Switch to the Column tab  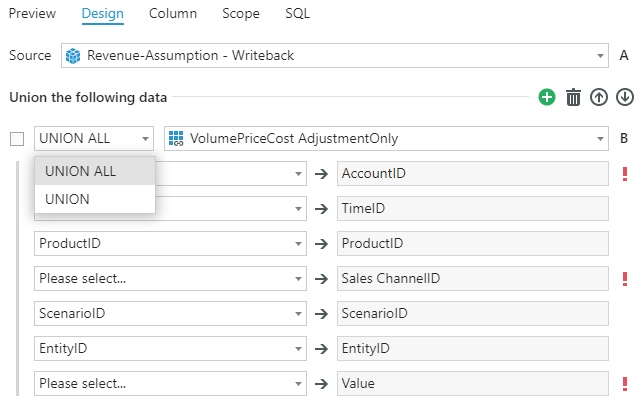point(172,14)
